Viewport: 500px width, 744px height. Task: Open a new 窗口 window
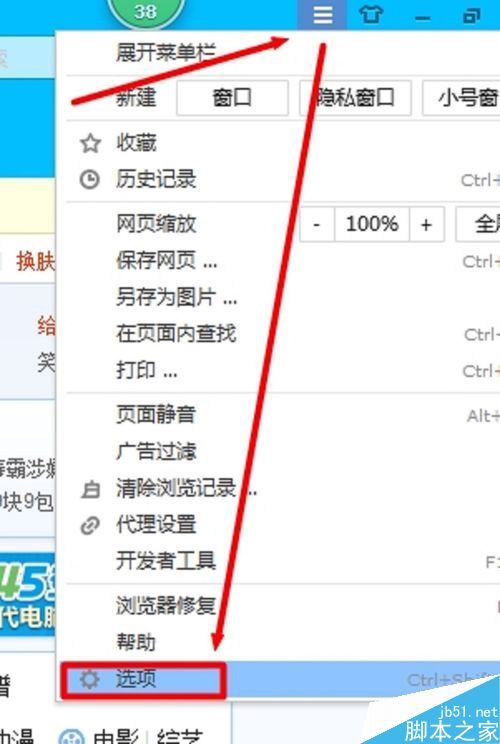tap(232, 98)
